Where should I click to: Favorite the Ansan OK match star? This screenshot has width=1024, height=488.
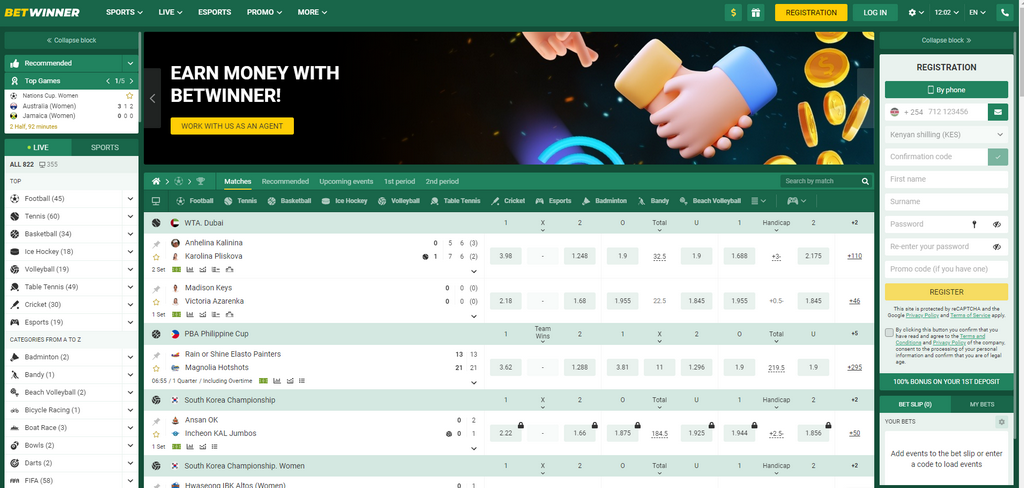coord(156,434)
